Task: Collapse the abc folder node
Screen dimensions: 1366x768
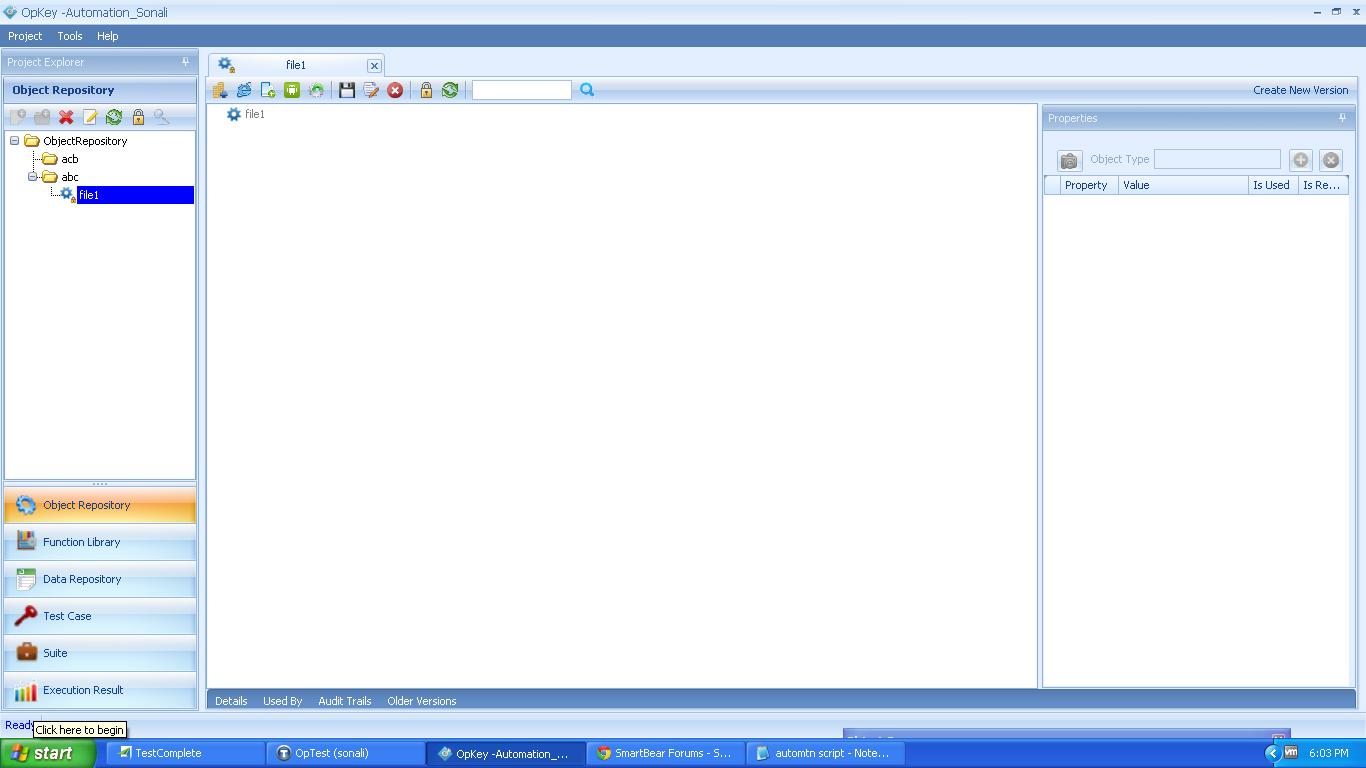Action: (30, 176)
